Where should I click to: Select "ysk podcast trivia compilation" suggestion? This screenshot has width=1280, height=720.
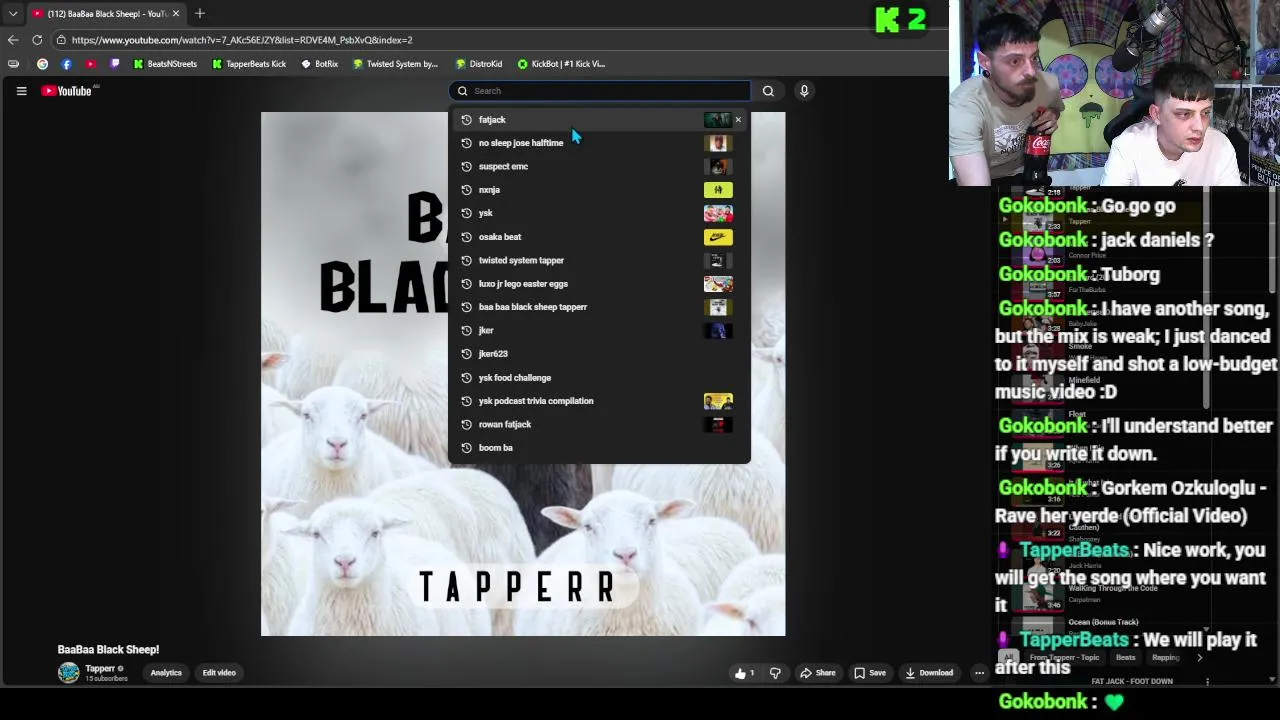[599, 401]
